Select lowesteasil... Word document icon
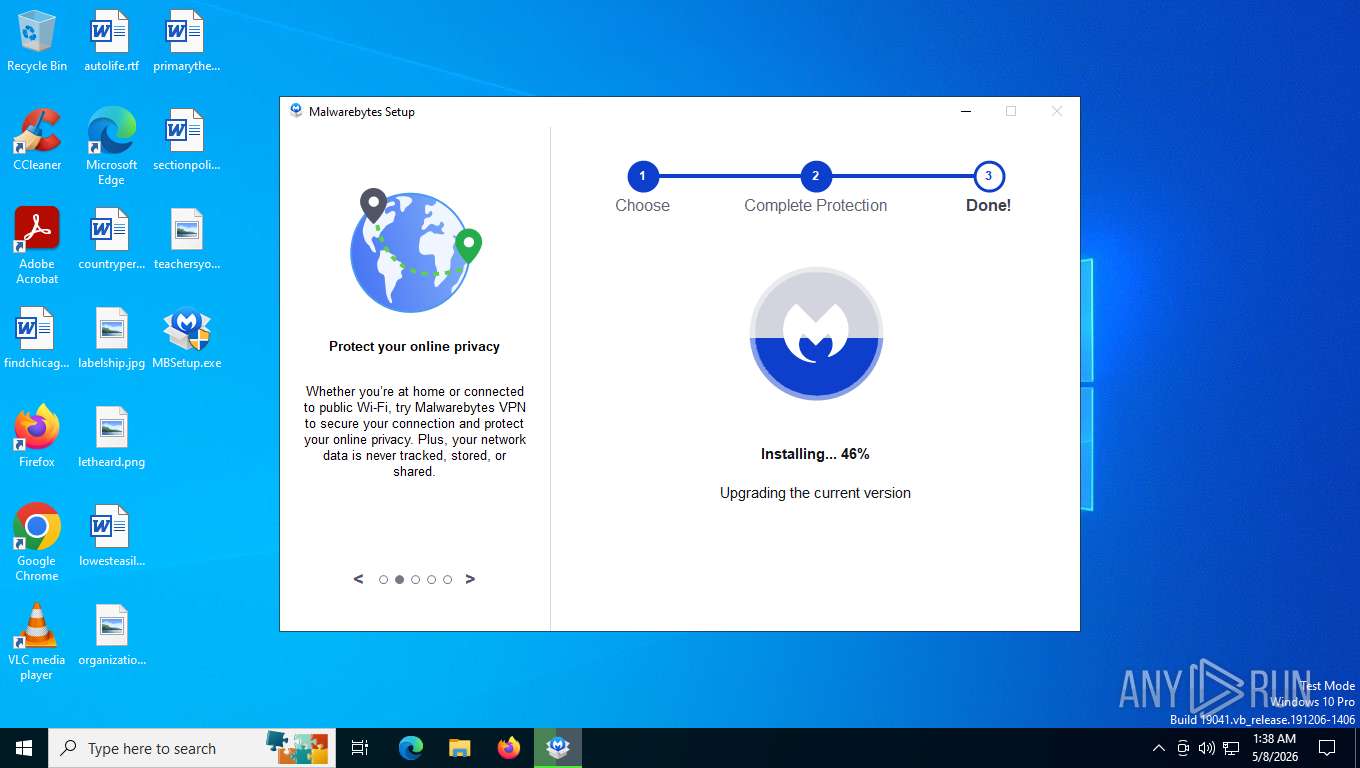The height and width of the screenshot is (768, 1360). tap(111, 536)
